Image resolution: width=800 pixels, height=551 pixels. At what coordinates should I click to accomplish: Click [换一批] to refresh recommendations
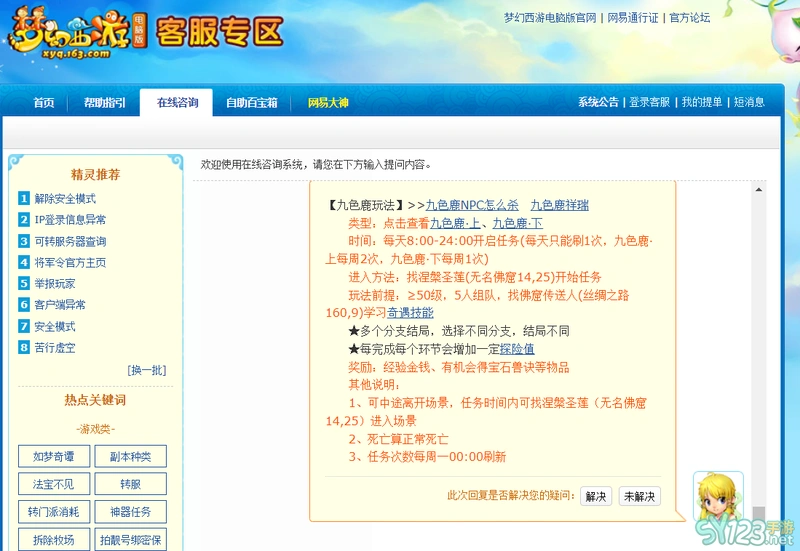[147, 370]
